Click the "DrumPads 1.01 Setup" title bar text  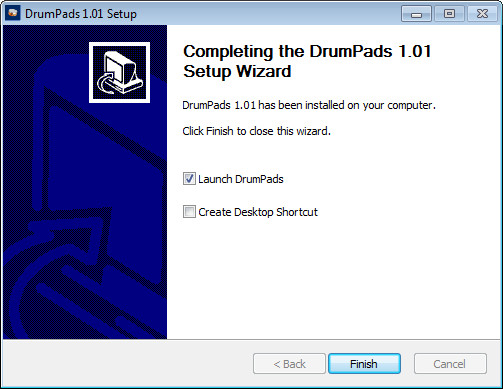coord(81,14)
